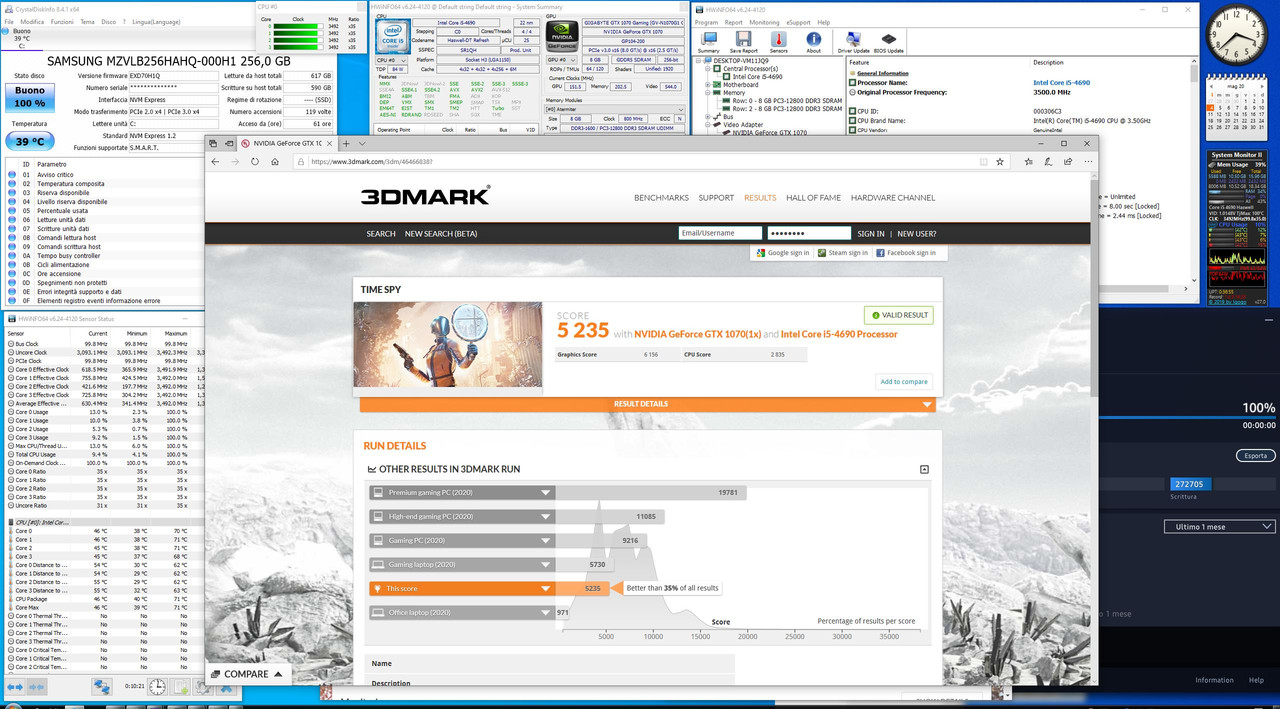Click the Esporta button
Image resolution: width=1280 pixels, height=709 pixels.
[1255, 455]
